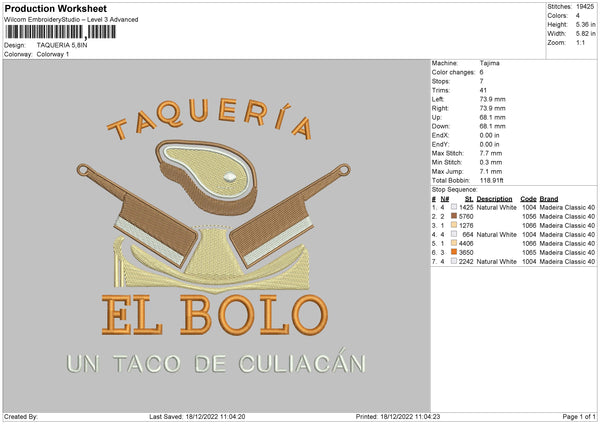600x424 pixels.
Task: Click the max jump value '7.1 mm'
Action: tap(491, 171)
